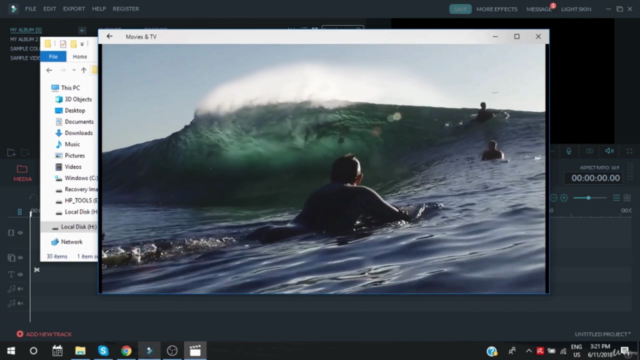The width and height of the screenshot is (640, 360).
Task: Open the EDIT menu
Action: (x=49, y=9)
